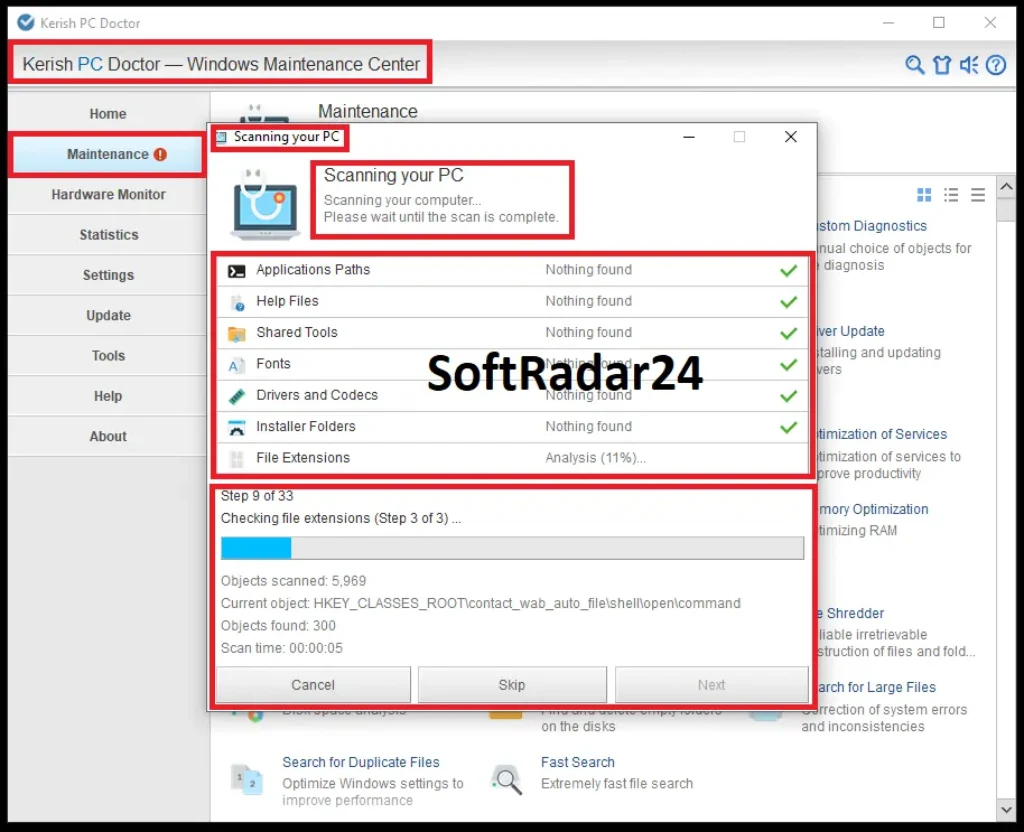
Task: Click the Applications Paths terminal icon
Action: point(237,270)
